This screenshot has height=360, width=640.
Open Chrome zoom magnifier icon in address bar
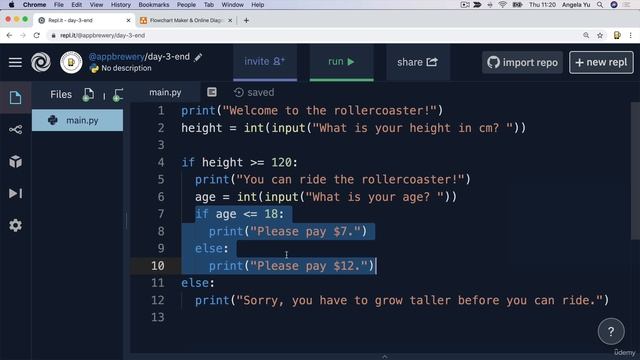pos(586,36)
